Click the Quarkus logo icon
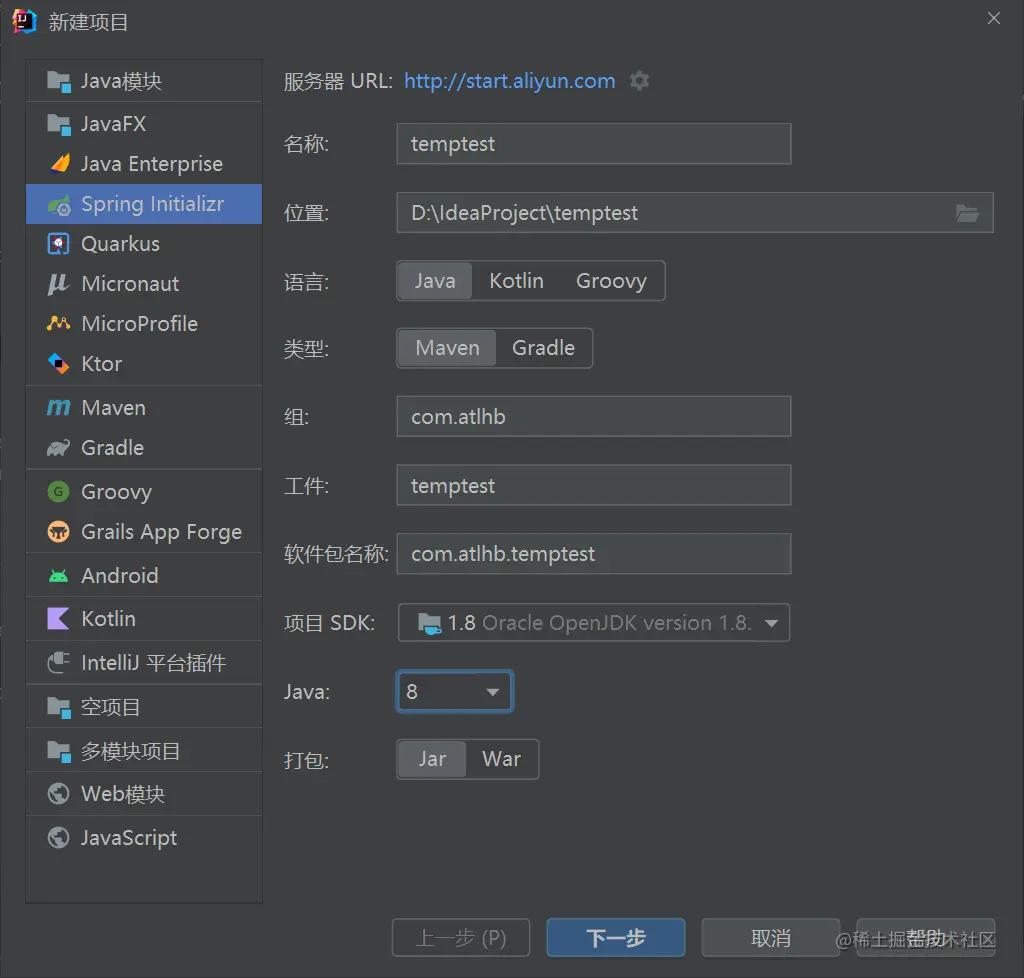 pyautogui.click(x=59, y=244)
